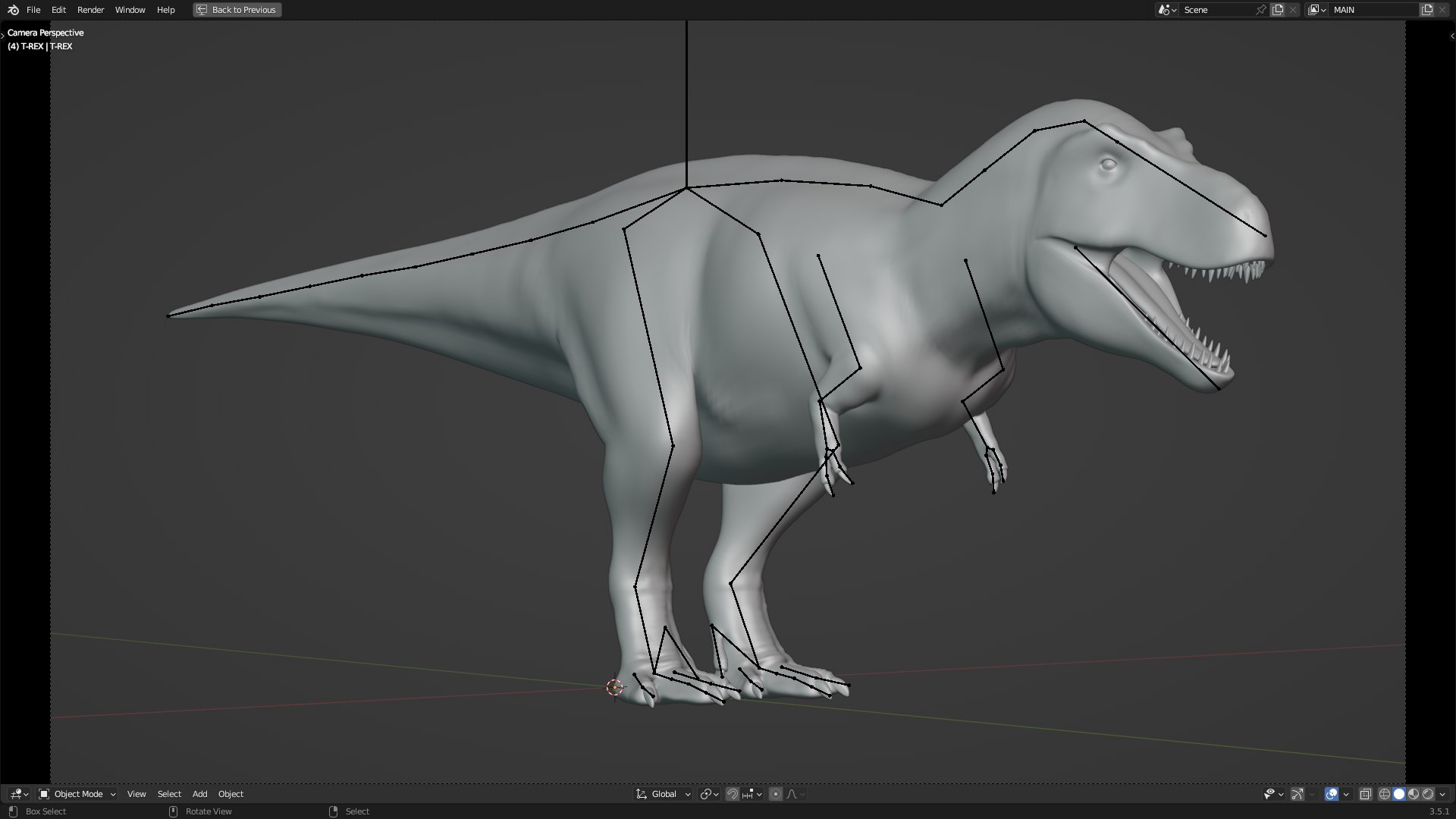The height and width of the screenshot is (819, 1456).
Task: Open the view layer browse dropdown
Action: coord(1316,10)
